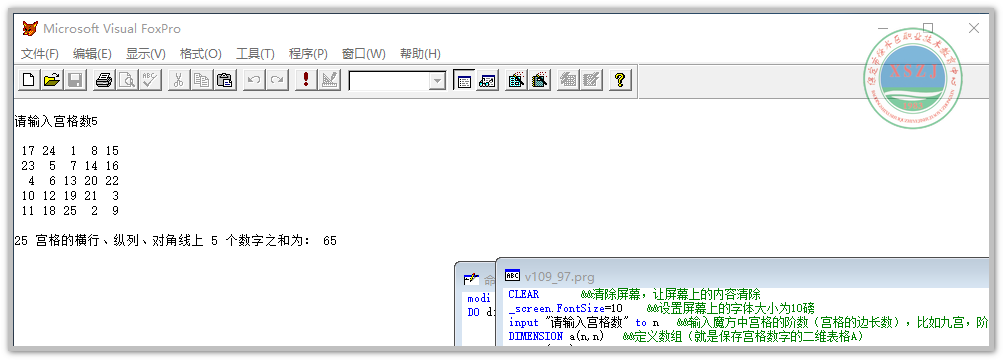Open the 文件(F) menu

click(40, 54)
